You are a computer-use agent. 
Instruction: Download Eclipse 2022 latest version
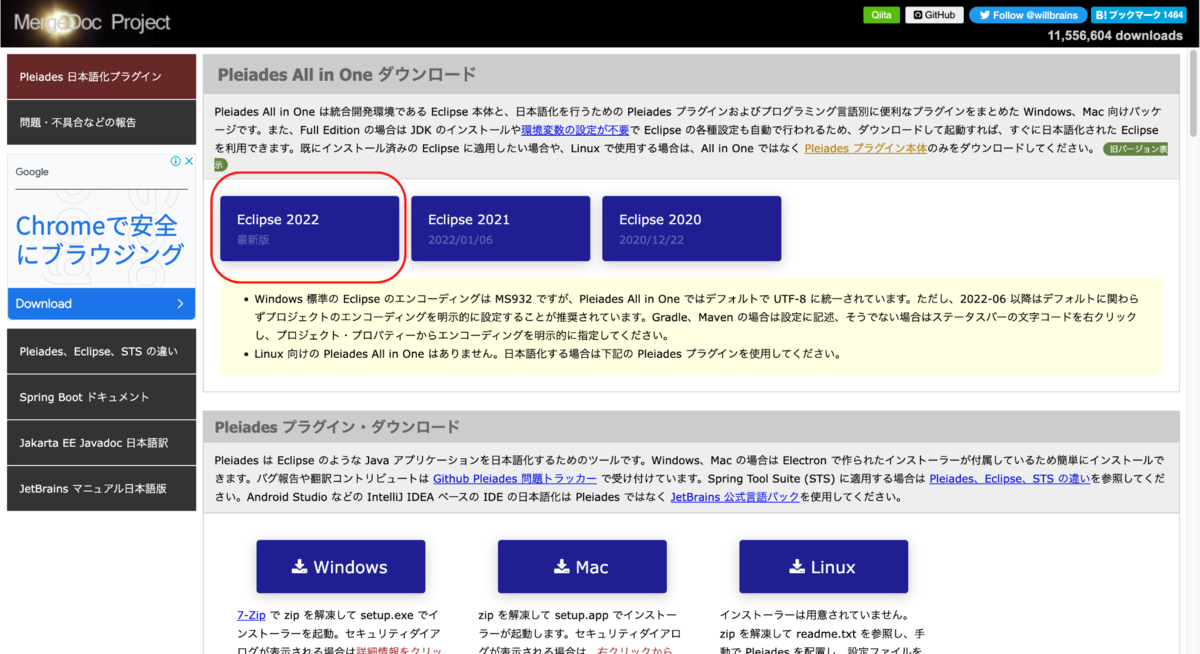pos(310,228)
